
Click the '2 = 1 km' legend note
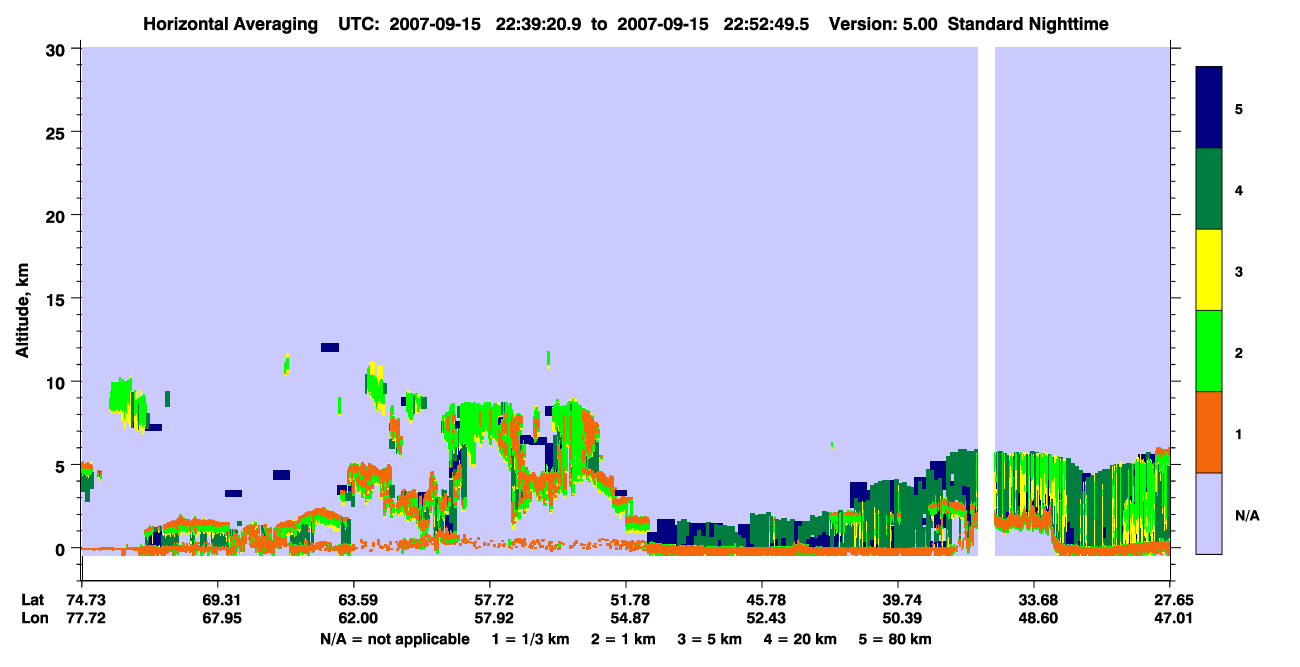coord(624,638)
